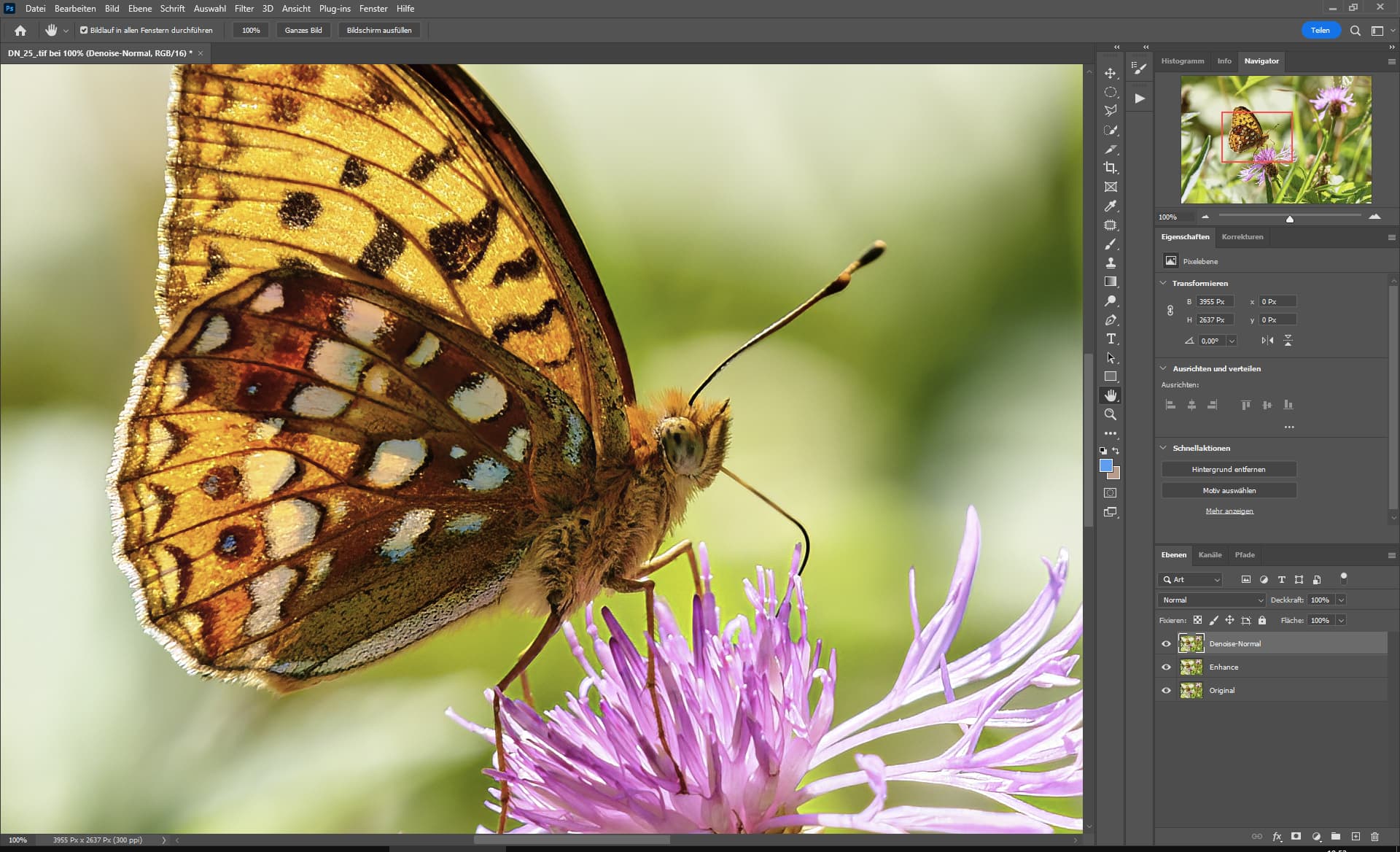Open the Normal blend mode dropdown
Image resolution: width=1400 pixels, height=852 pixels.
[x=1210, y=600]
